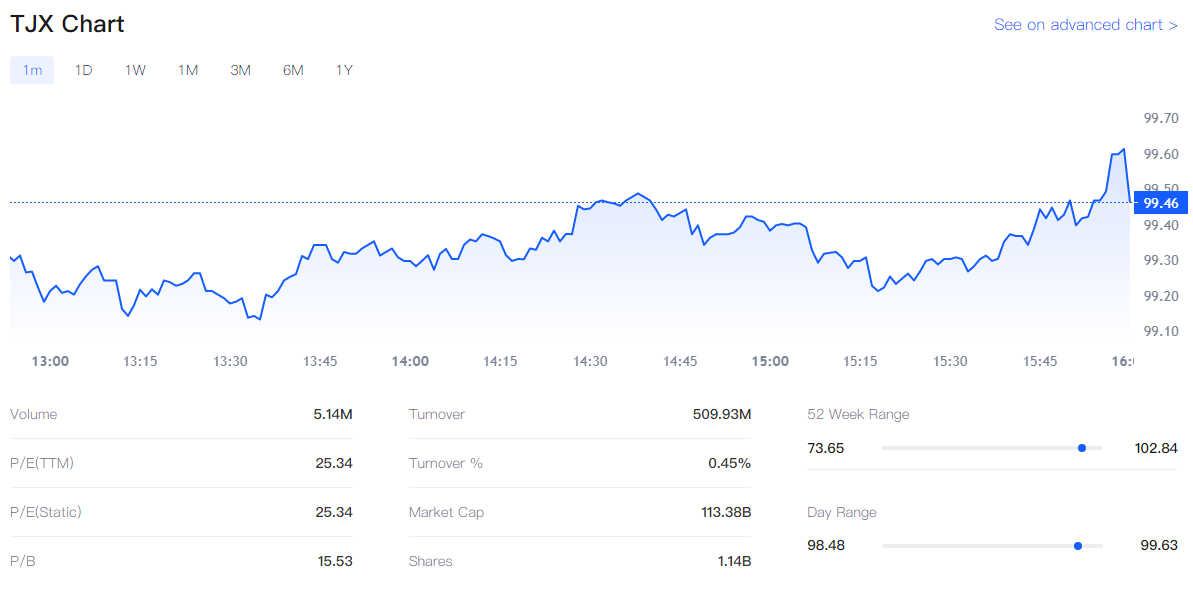Click the P/E(TTM) label
Viewport: 1193px width, 607px height.
tap(42, 464)
